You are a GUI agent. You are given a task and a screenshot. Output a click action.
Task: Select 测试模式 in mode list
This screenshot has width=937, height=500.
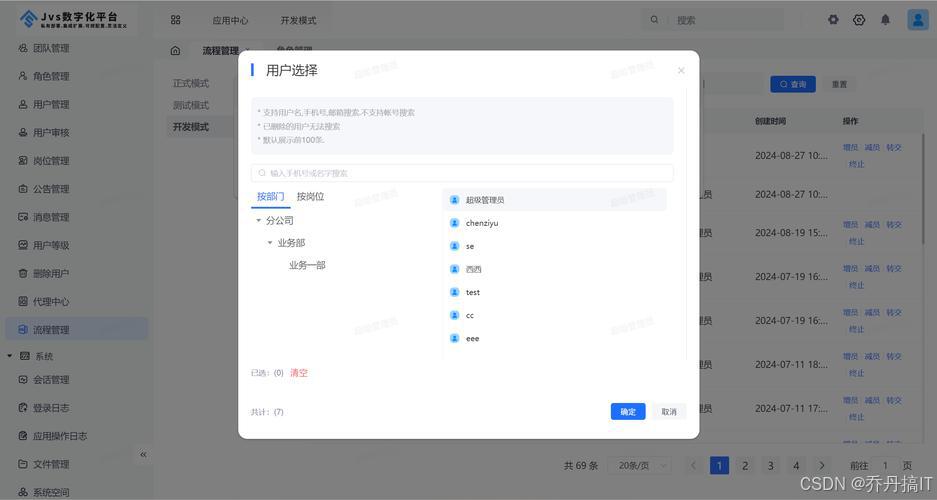[191, 105]
